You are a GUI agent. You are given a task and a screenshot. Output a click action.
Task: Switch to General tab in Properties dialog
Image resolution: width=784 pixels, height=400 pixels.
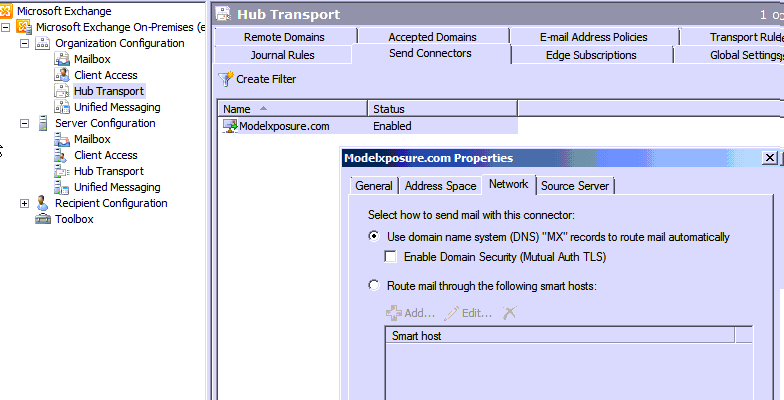pyautogui.click(x=374, y=186)
